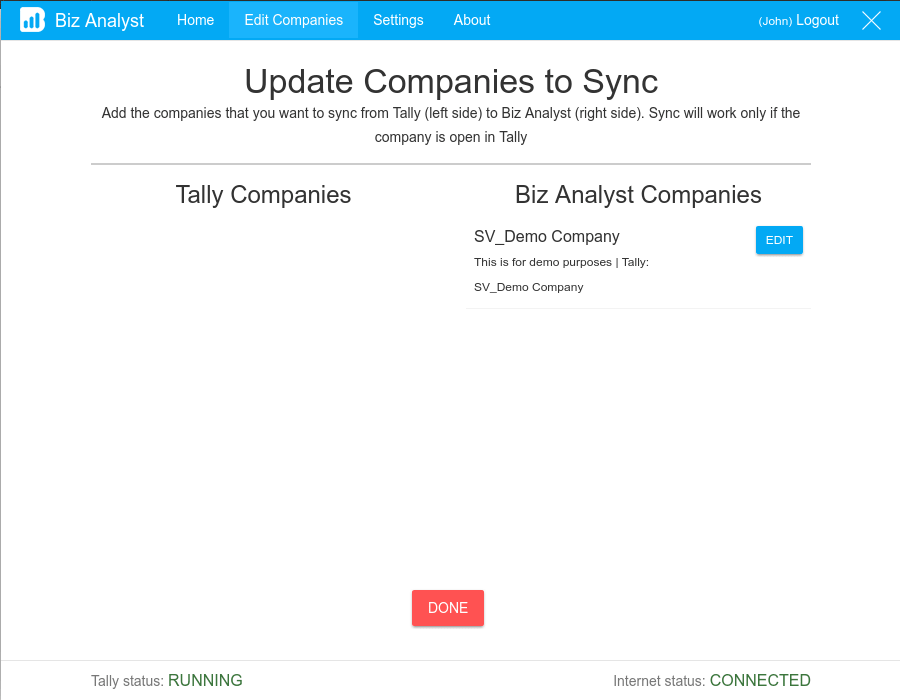Go to the Settings page

[398, 20]
